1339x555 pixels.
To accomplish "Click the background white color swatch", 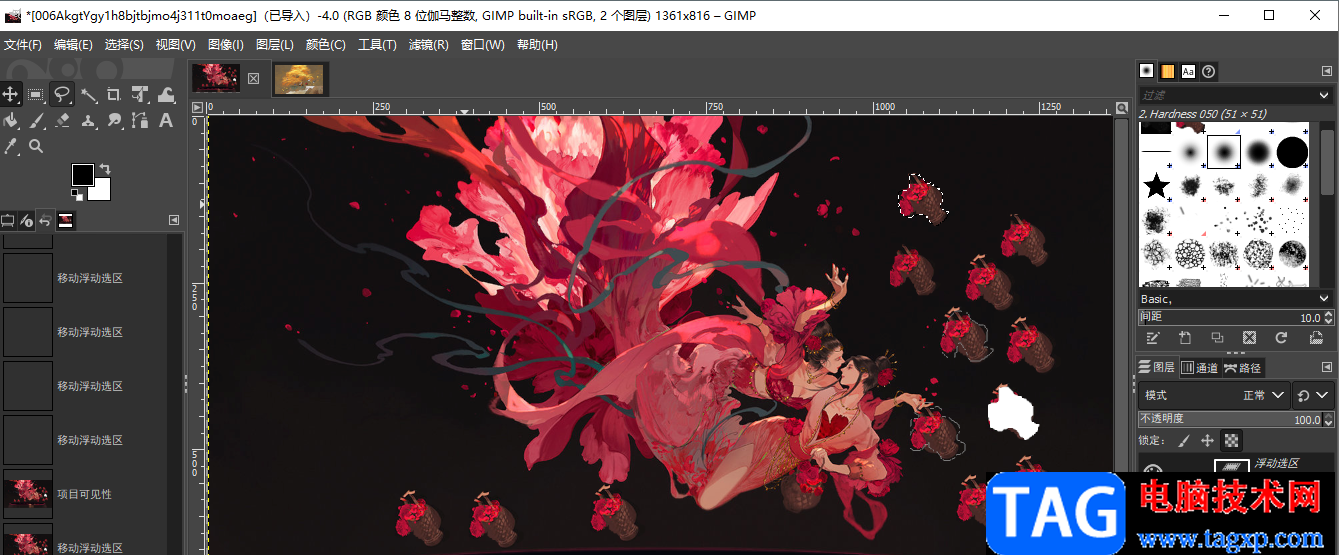I will (101, 191).
